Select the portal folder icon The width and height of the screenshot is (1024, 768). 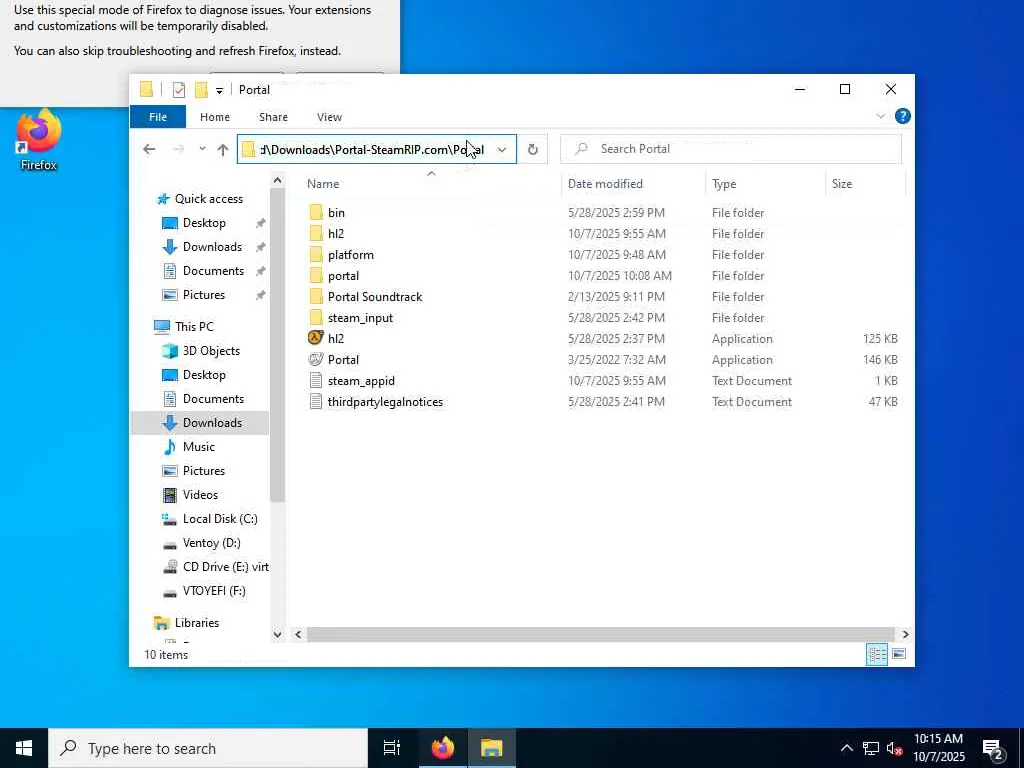(316, 276)
